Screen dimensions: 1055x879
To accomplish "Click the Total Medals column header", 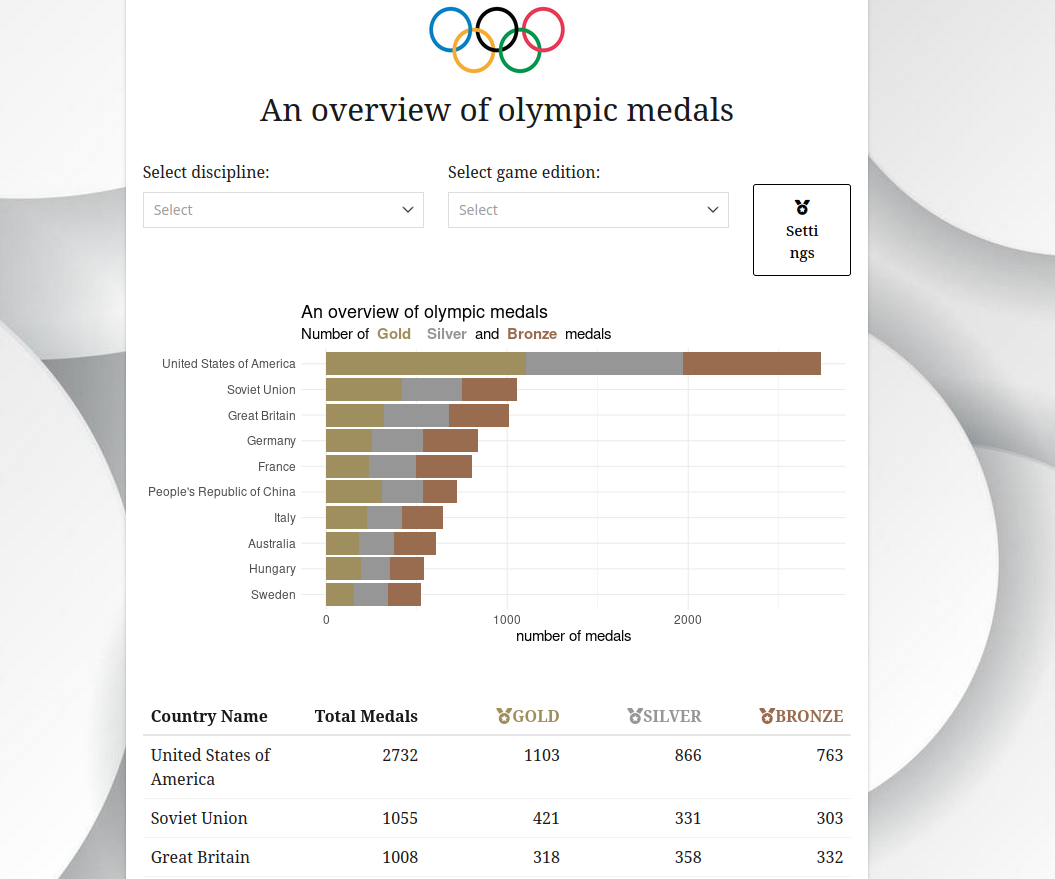I will point(366,716).
